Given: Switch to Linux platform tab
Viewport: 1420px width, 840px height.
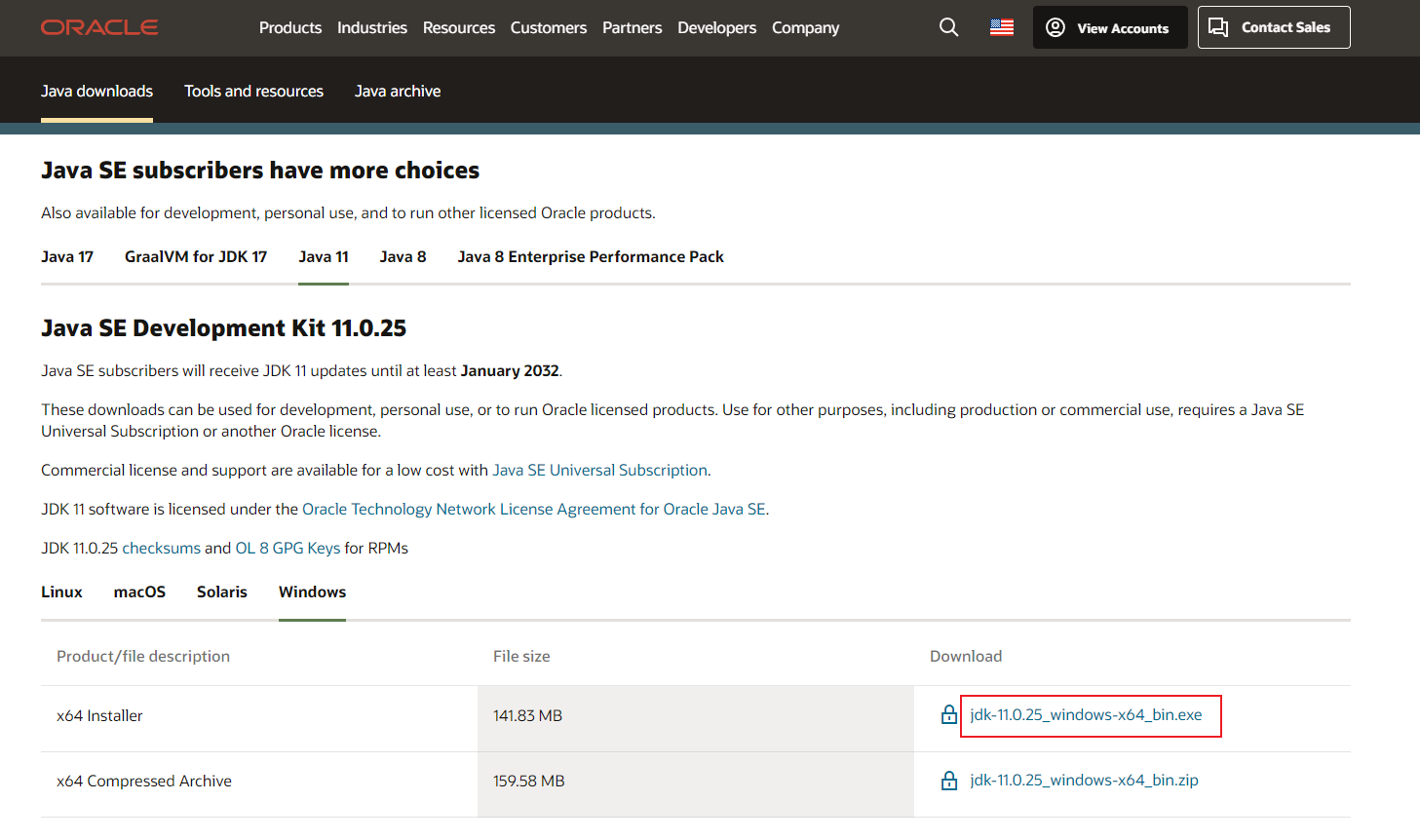Looking at the screenshot, I should pos(61,592).
